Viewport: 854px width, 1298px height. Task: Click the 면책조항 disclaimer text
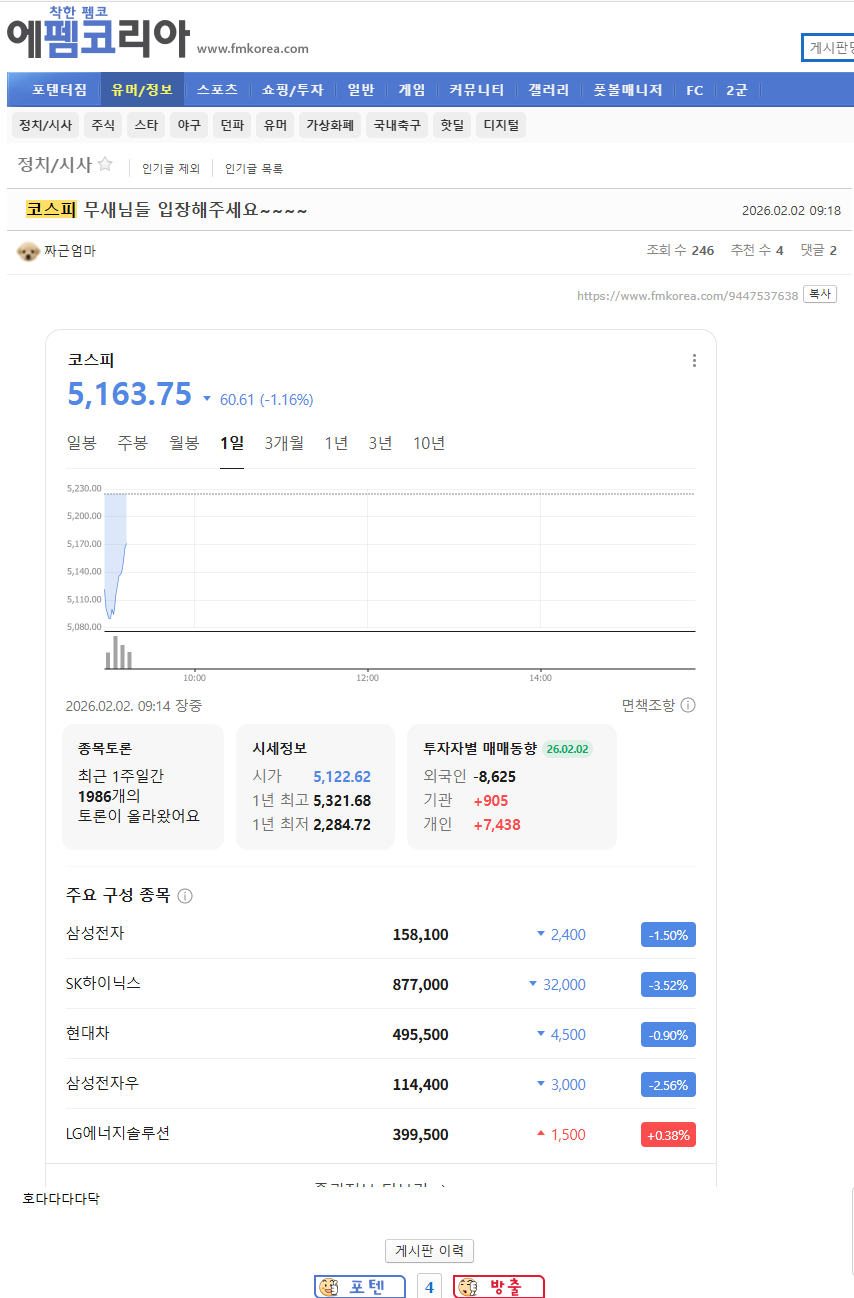coord(648,705)
